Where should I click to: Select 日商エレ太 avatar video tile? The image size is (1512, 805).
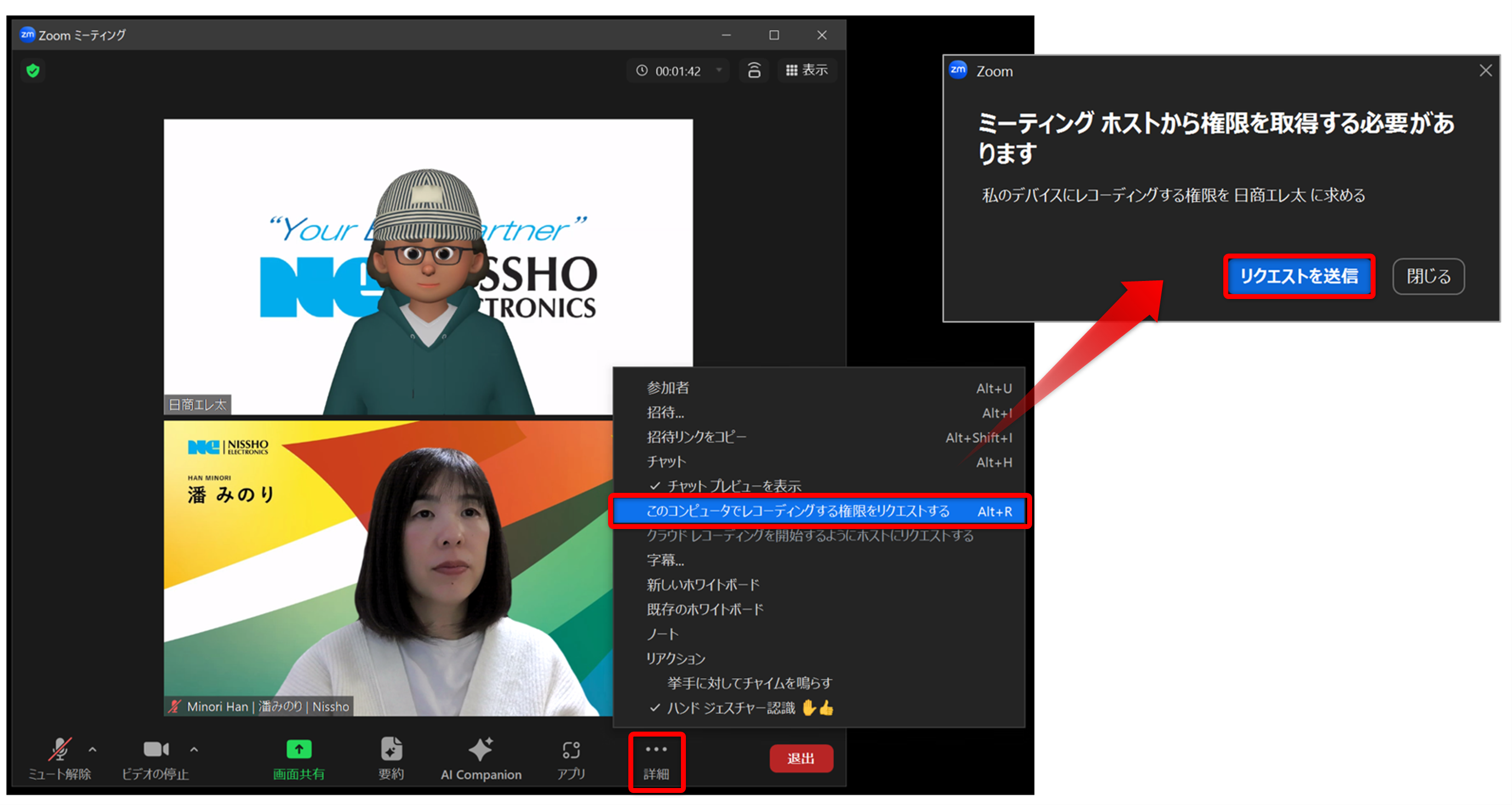428,267
